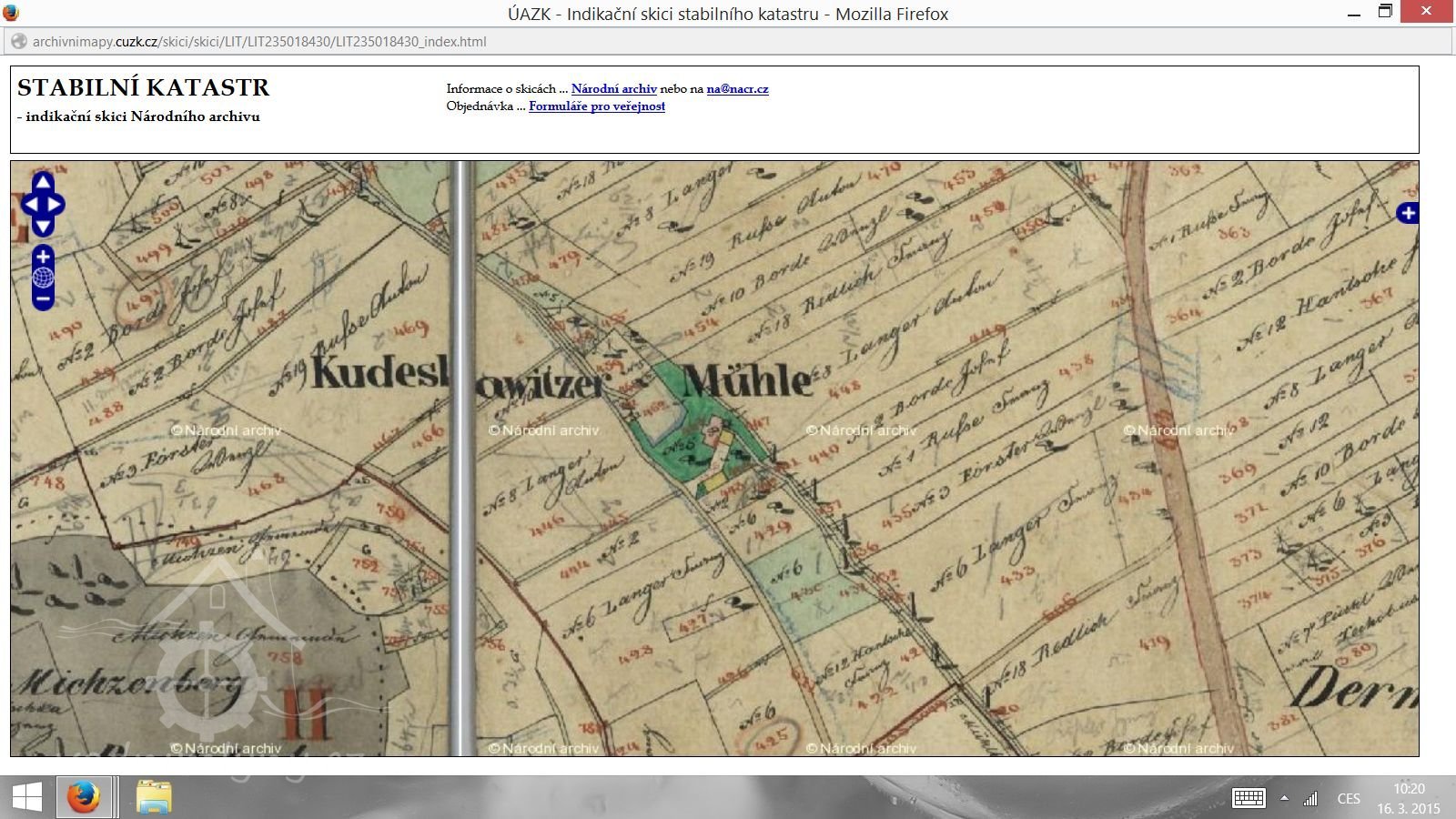Expand the overview panel plus icon
Screen dimensions: 1456x819
pos(1408,213)
